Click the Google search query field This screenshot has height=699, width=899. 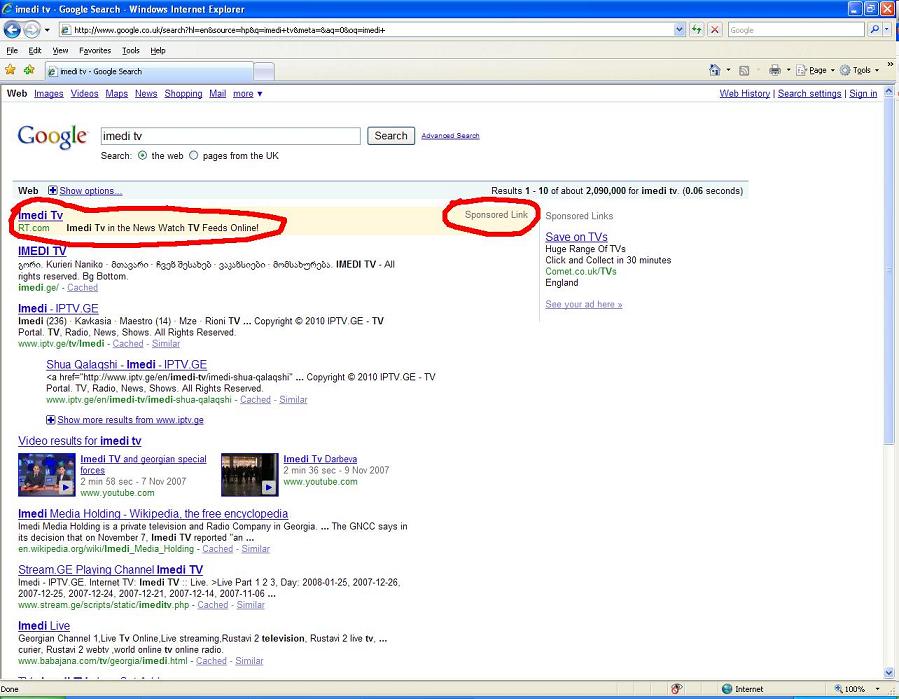[230, 136]
